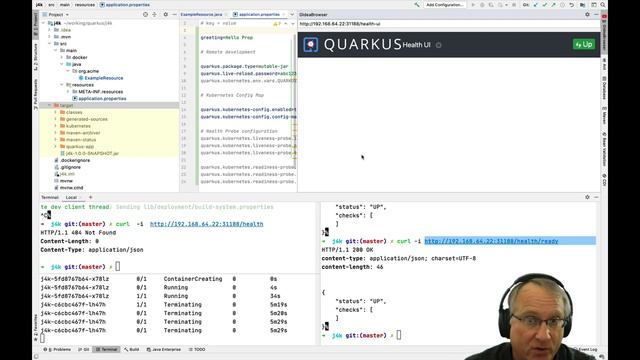Click the /health/ready URL in right terminal
640x360 pixels.
point(491,241)
